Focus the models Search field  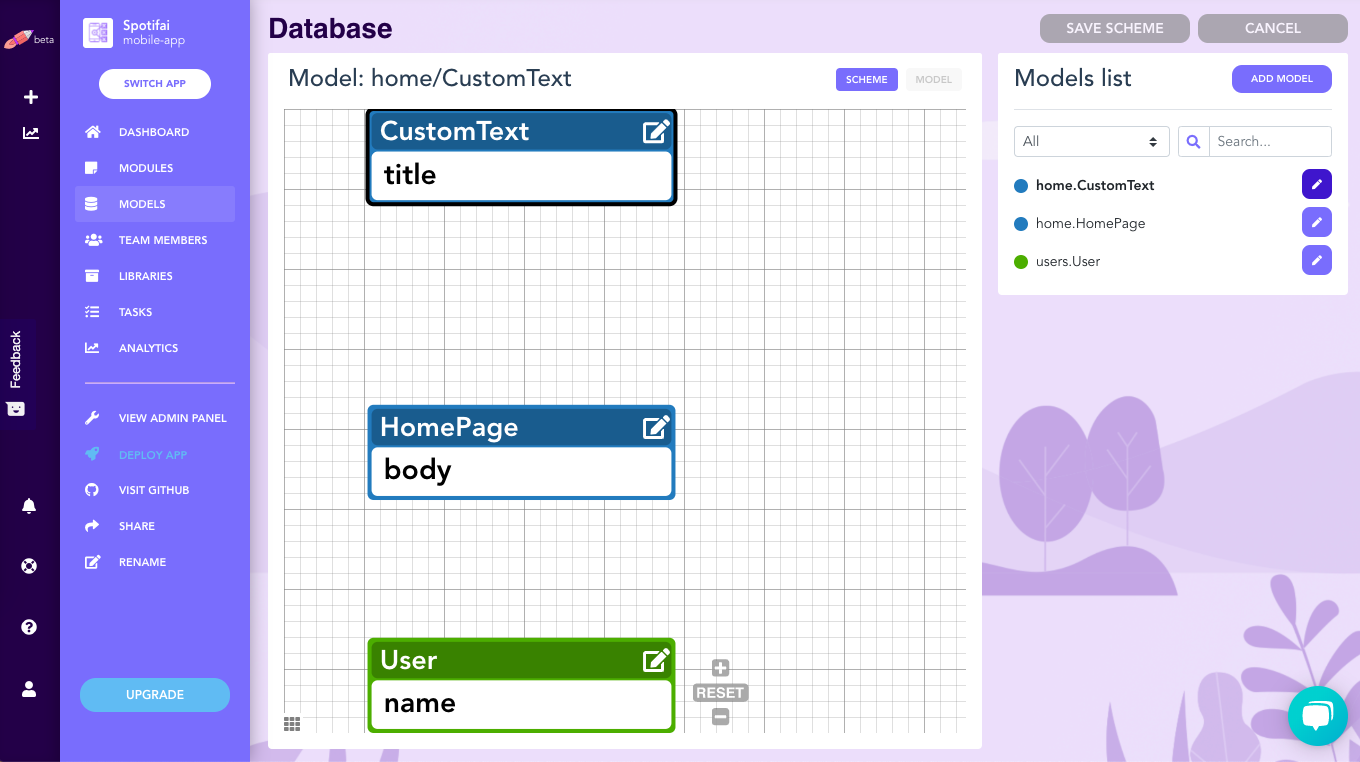click(x=1269, y=141)
